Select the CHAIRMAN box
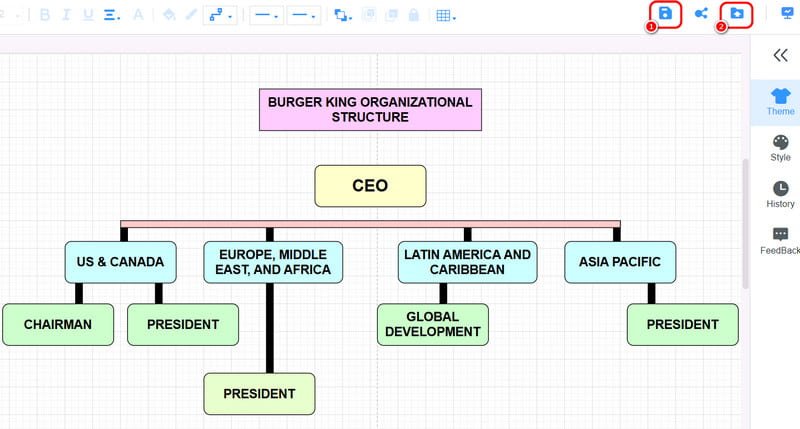 (58, 324)
